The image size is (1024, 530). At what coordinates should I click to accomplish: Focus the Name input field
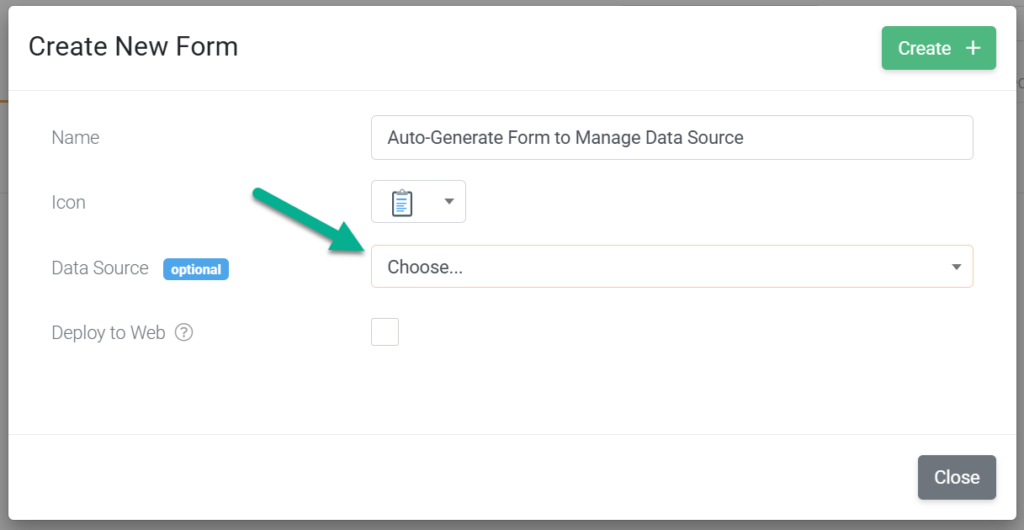pos(672,138)
